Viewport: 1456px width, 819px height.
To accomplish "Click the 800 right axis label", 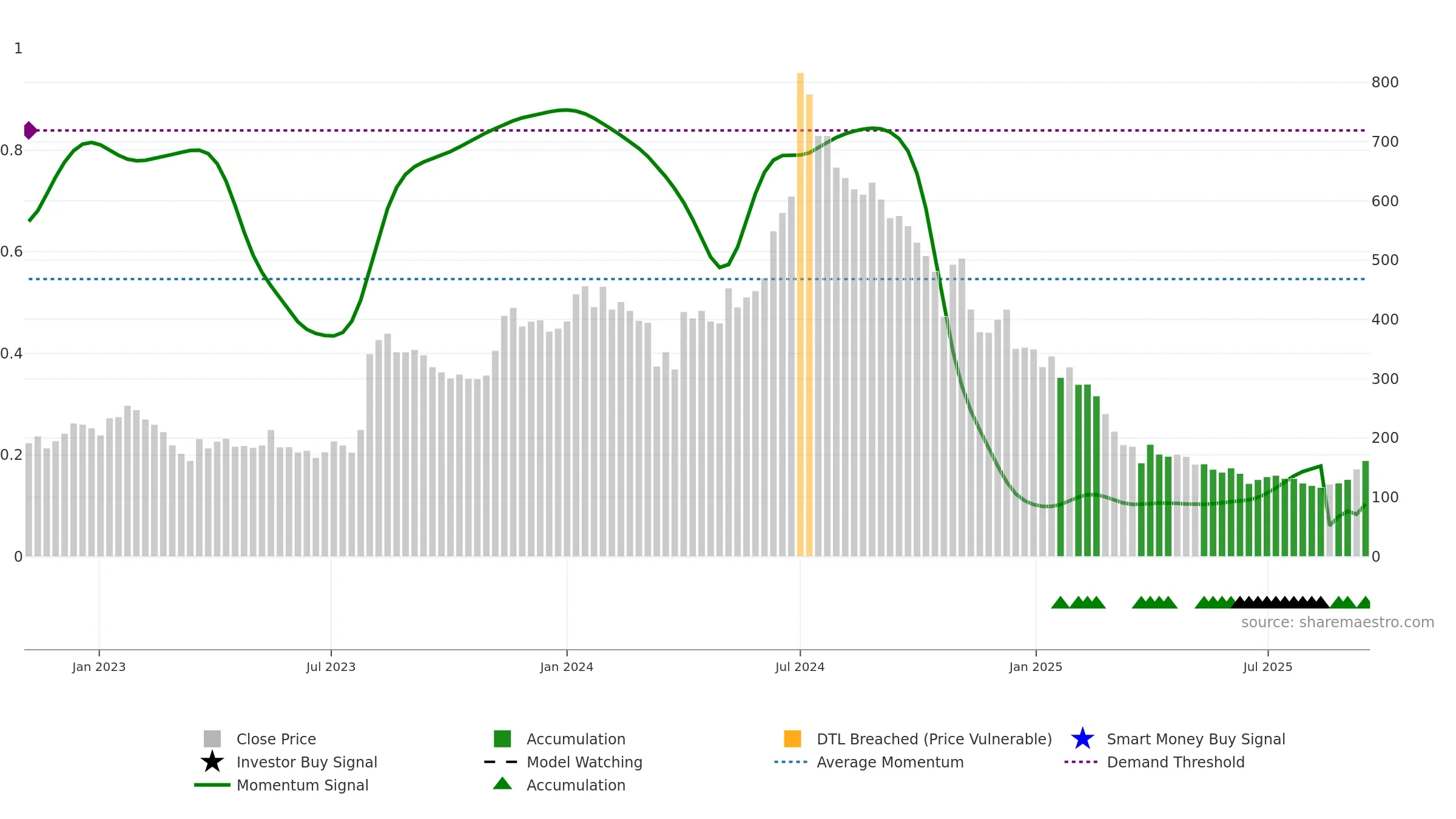I will point(1385,83).
